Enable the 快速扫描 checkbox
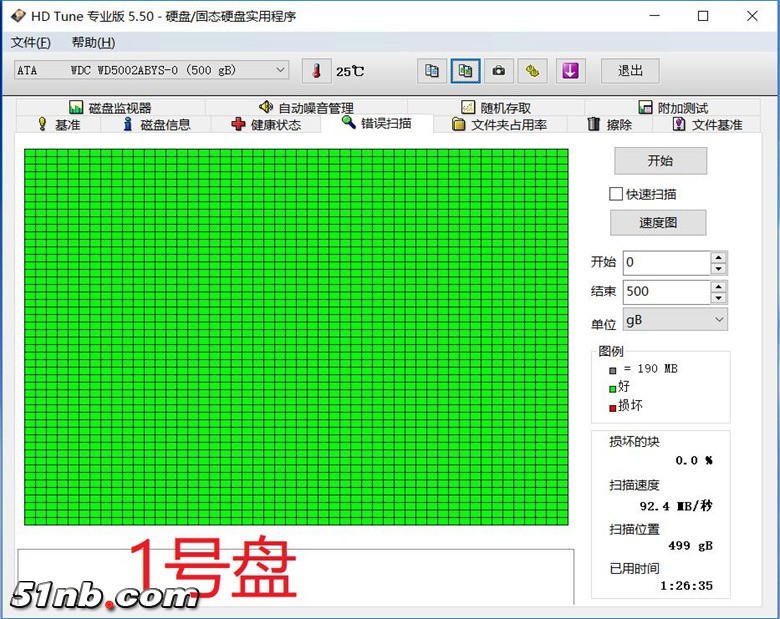The height and width of the screenshot is (619, 780). point(616,194)
